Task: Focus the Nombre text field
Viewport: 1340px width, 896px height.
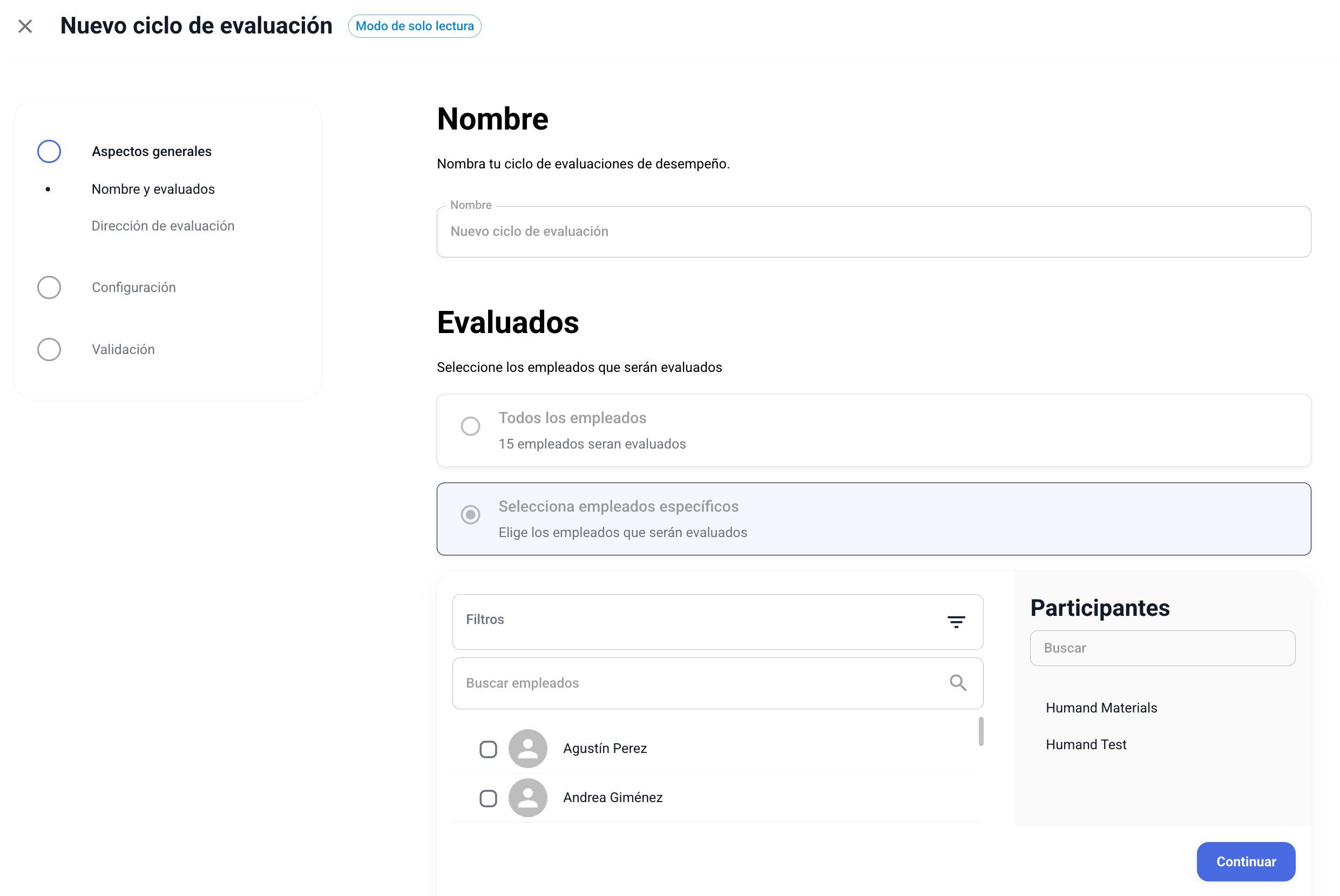Action: (873, 232)
